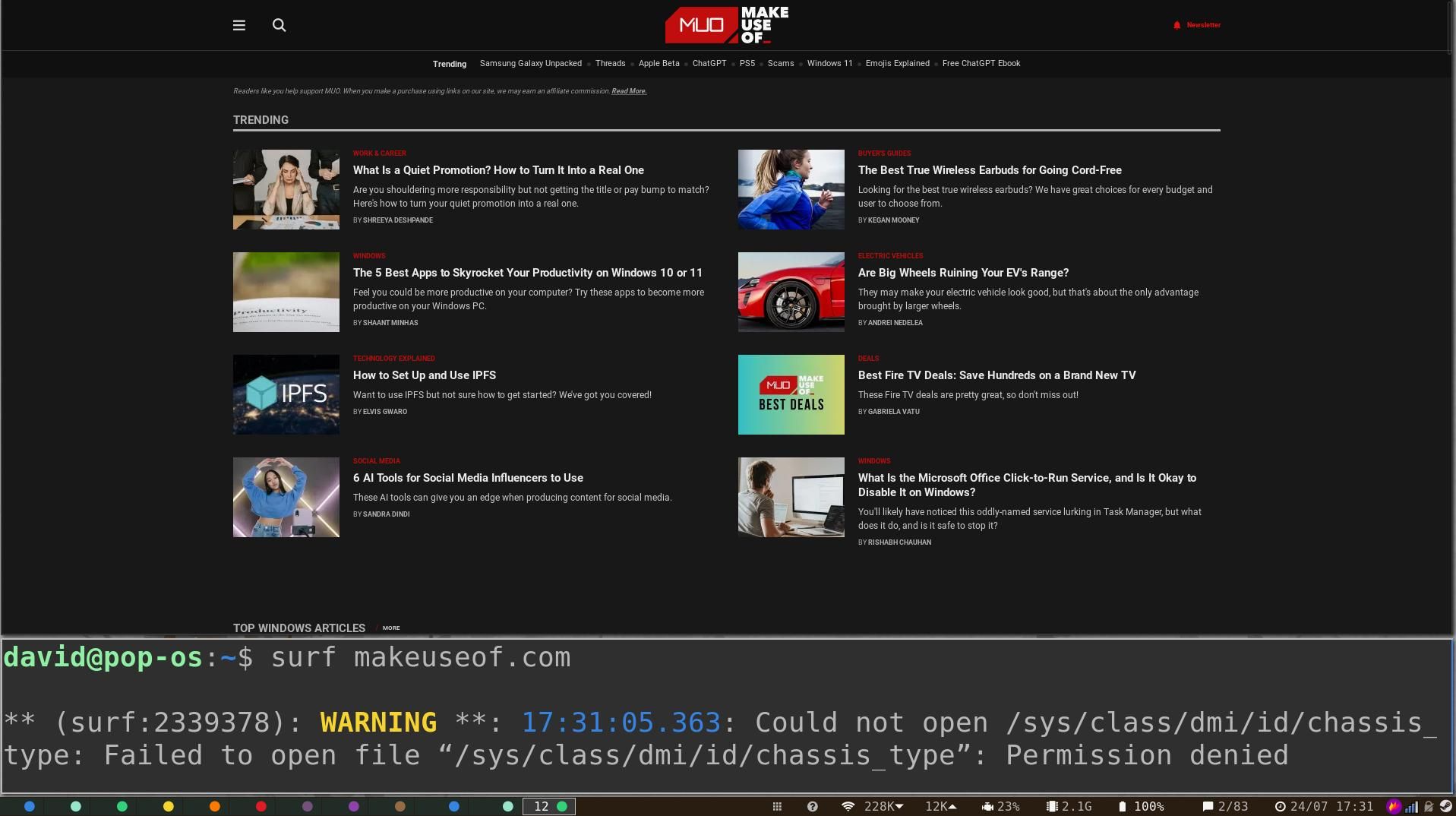The height and width of the screenshot is (816, 1456).
Task: Click the question mark help icon
Action: (812, 806)
